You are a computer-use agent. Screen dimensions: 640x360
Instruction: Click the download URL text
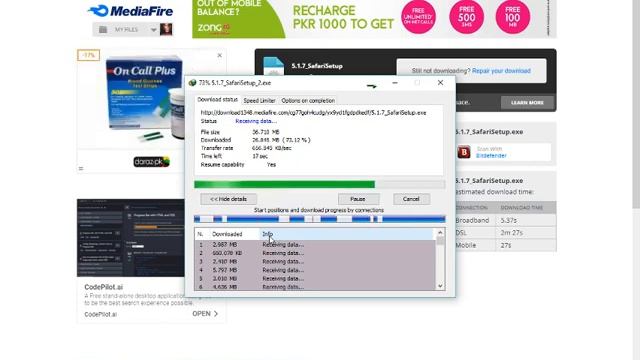coord(313,113)
